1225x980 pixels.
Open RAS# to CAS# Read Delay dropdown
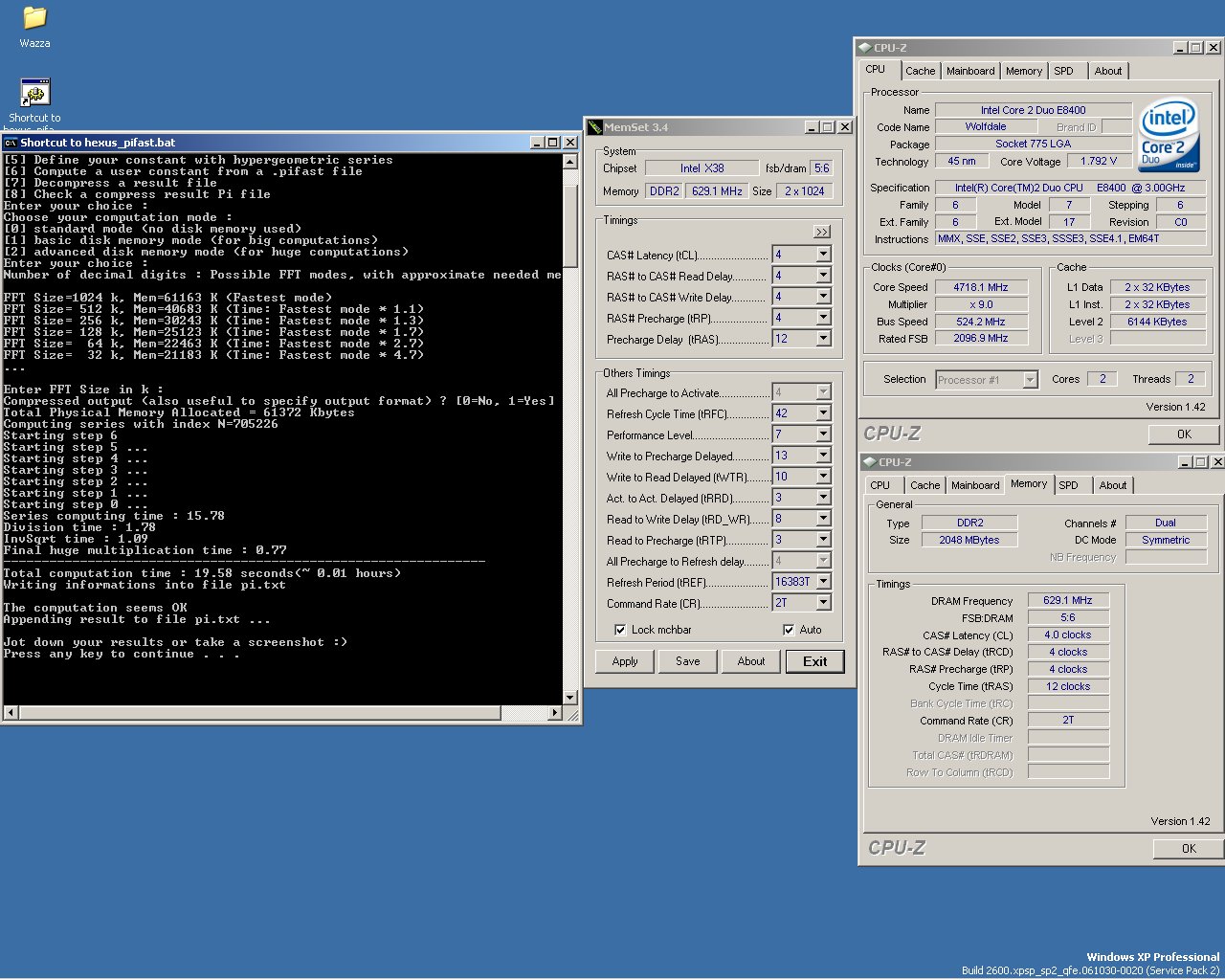coord(823,276)
